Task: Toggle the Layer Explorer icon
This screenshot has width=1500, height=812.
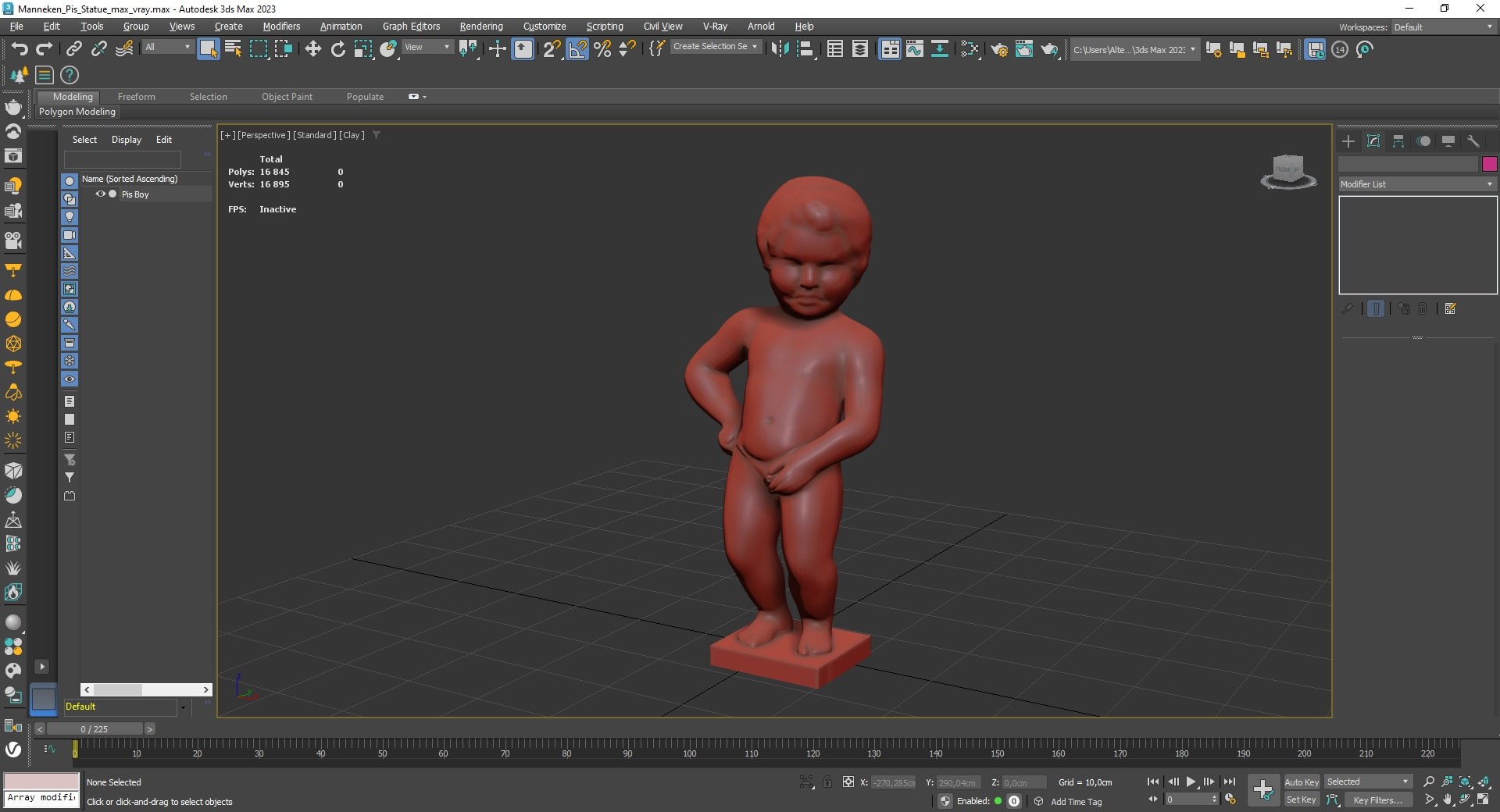Action: coord(860,49)
